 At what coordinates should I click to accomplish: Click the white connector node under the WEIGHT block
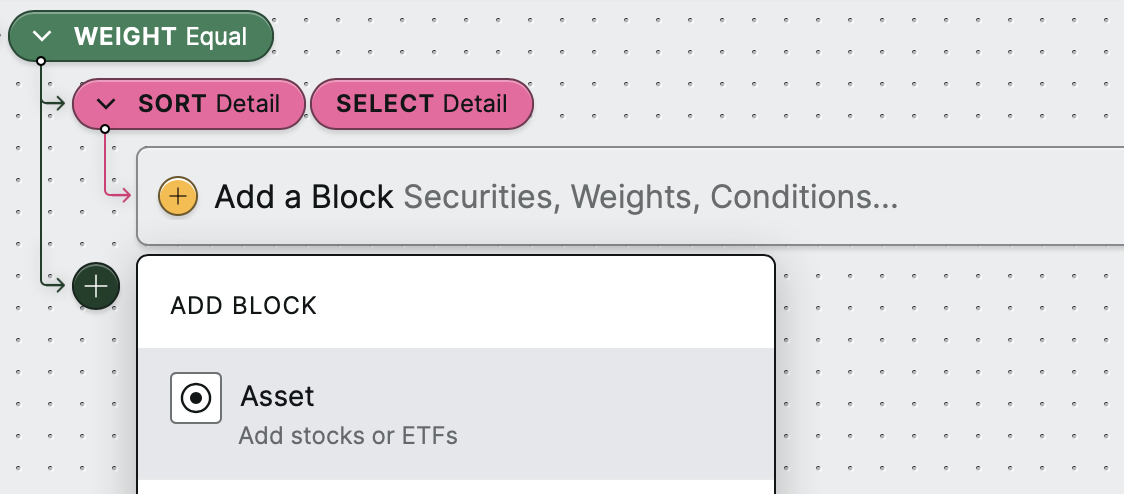coord(41,61)
